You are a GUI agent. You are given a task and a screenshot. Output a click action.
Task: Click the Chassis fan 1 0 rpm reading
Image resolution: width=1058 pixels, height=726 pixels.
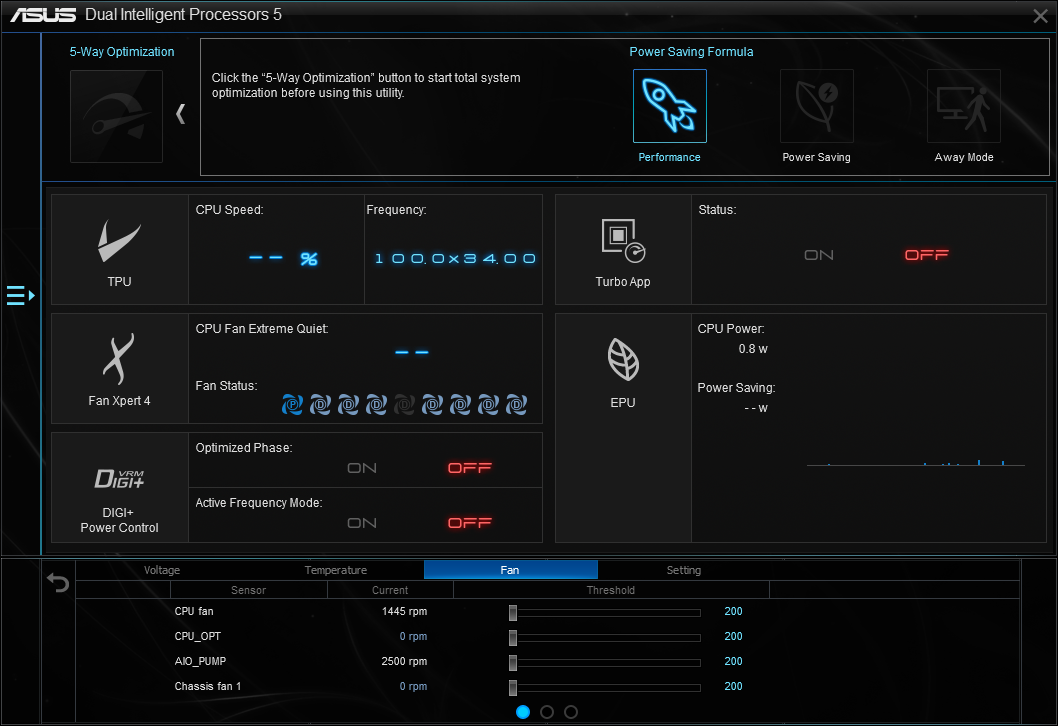click(413, 686)
